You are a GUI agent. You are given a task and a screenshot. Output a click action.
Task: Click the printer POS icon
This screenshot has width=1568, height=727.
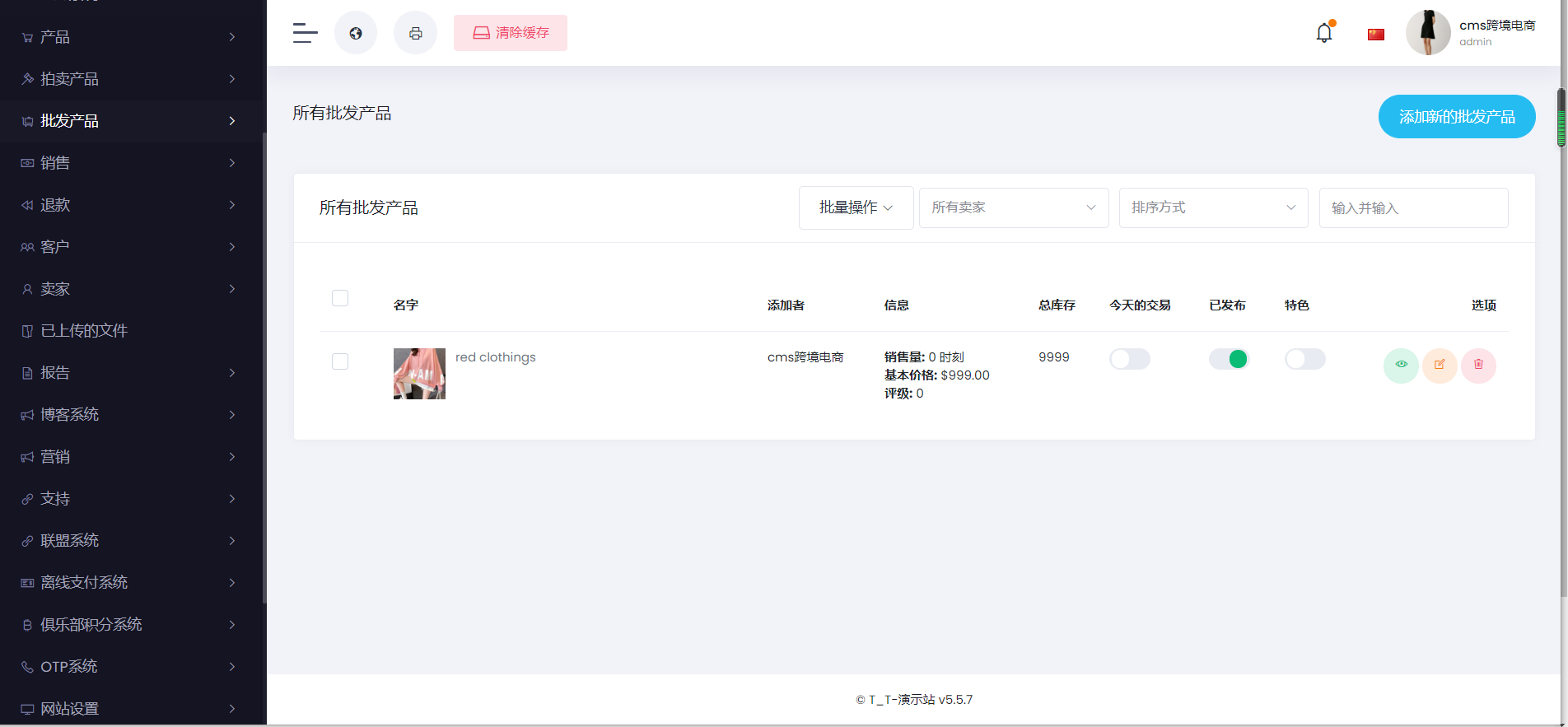[x=415, y=33]
